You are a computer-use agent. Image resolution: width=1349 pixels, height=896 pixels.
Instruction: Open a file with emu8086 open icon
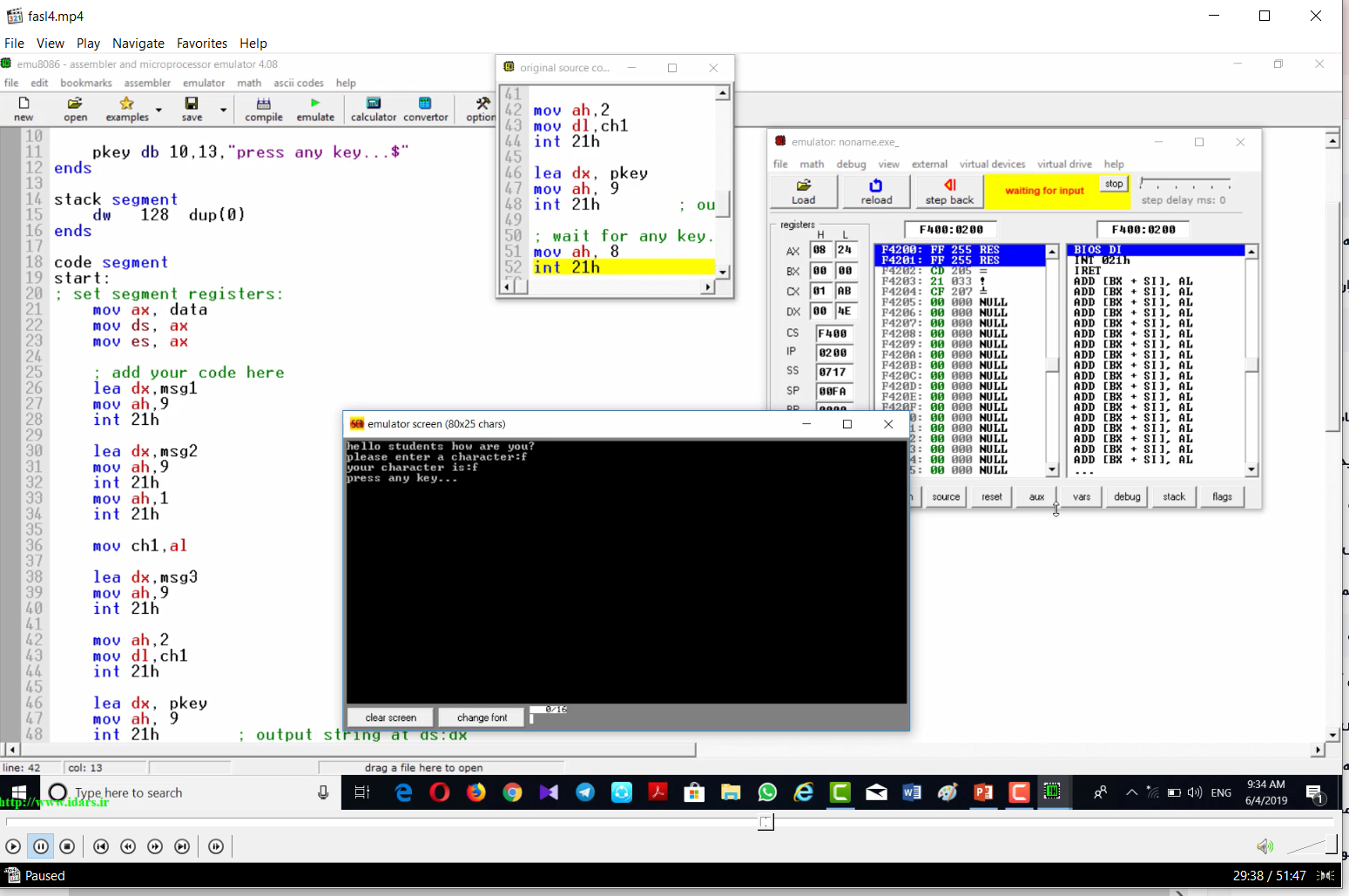[x=75, y=109]
